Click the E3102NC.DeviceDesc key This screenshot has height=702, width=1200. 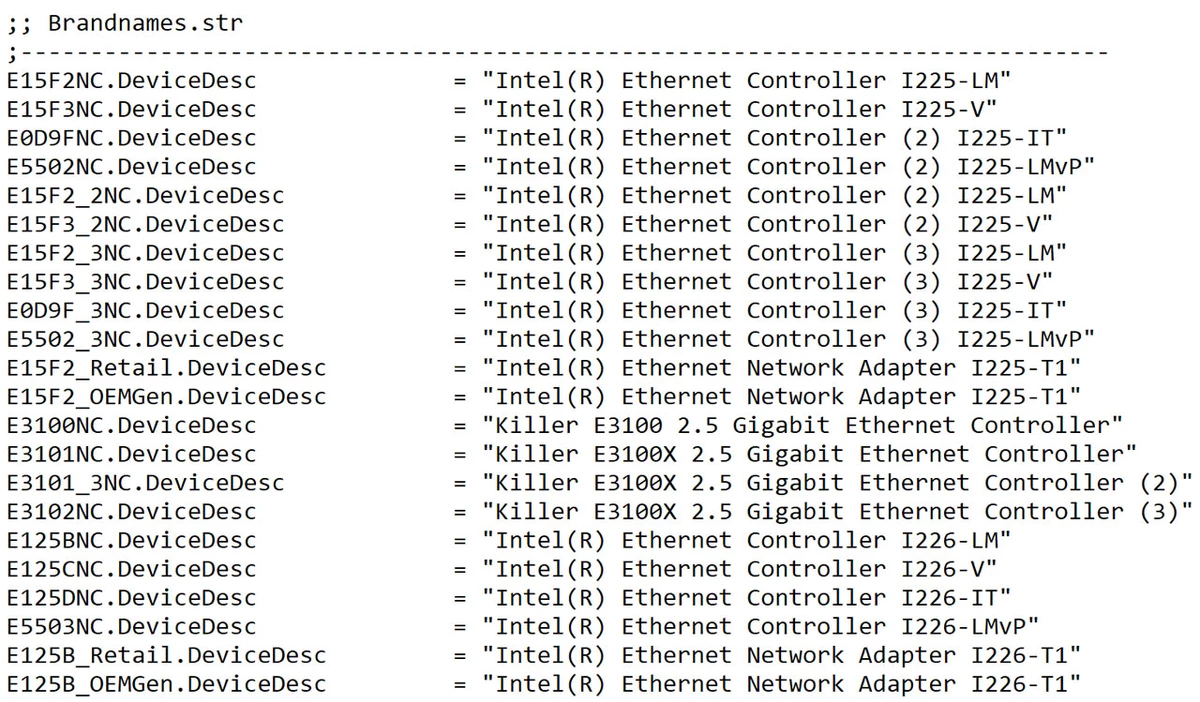[x=131, y=512]
